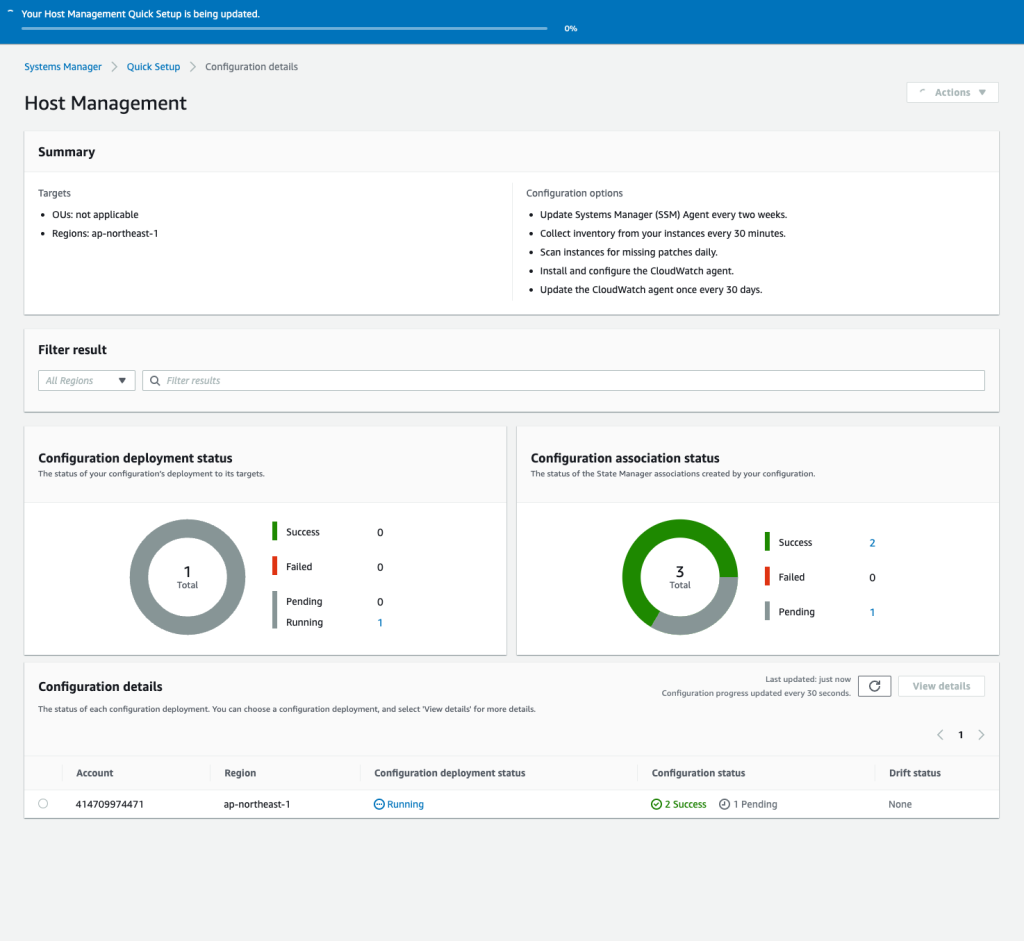Click page number 1 in pagination

point(961,735)
